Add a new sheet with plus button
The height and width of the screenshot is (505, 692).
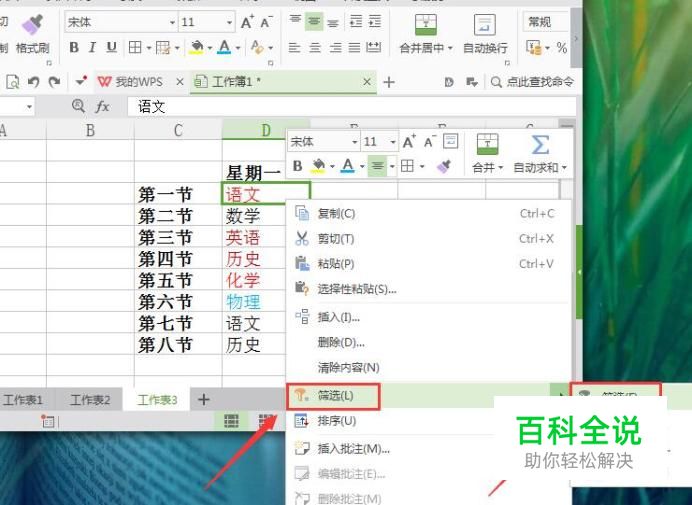point(203,399)
